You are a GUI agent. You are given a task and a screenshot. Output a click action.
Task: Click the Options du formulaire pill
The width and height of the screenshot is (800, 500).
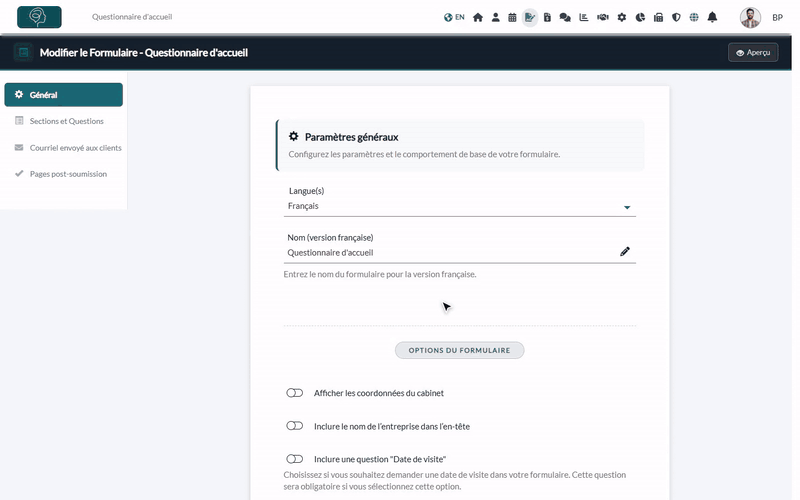[459, 351]
